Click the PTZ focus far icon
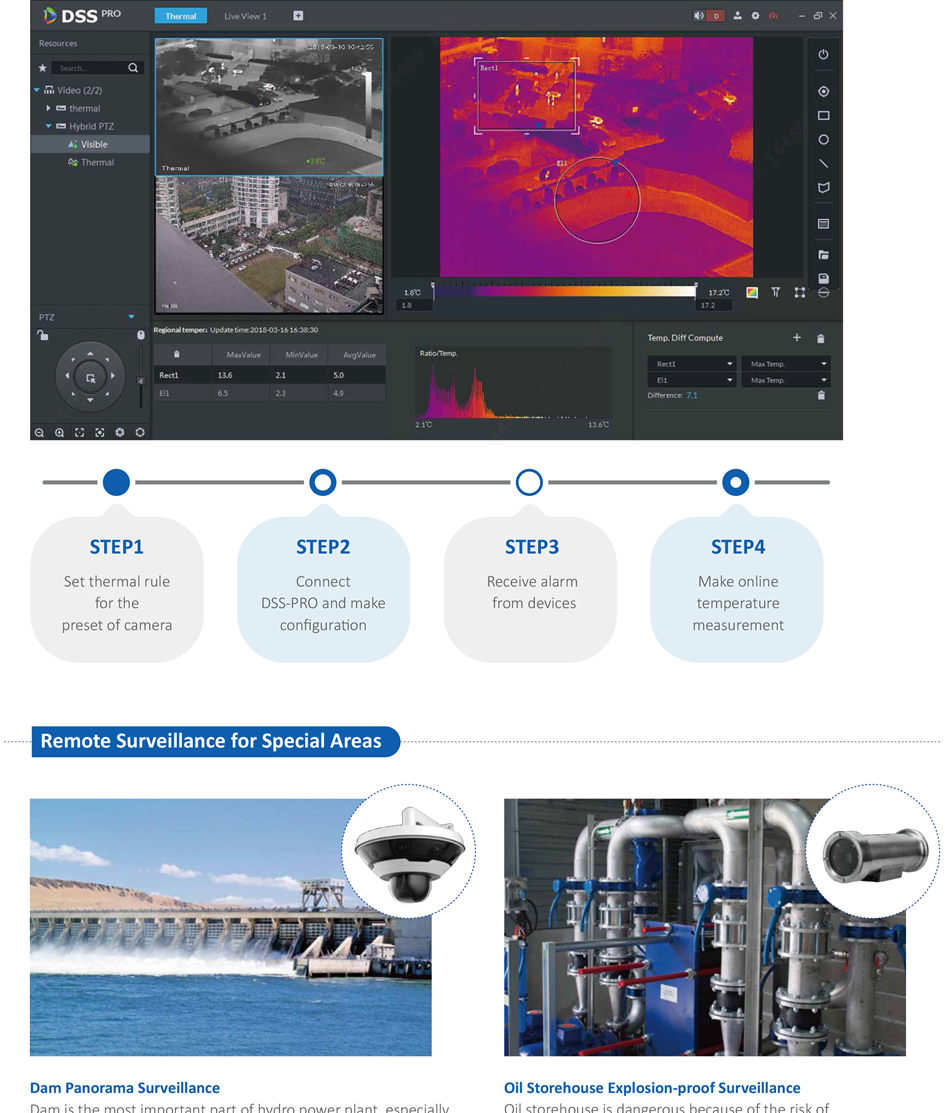This screenshot has width=950, height=1113. point(99,432)
